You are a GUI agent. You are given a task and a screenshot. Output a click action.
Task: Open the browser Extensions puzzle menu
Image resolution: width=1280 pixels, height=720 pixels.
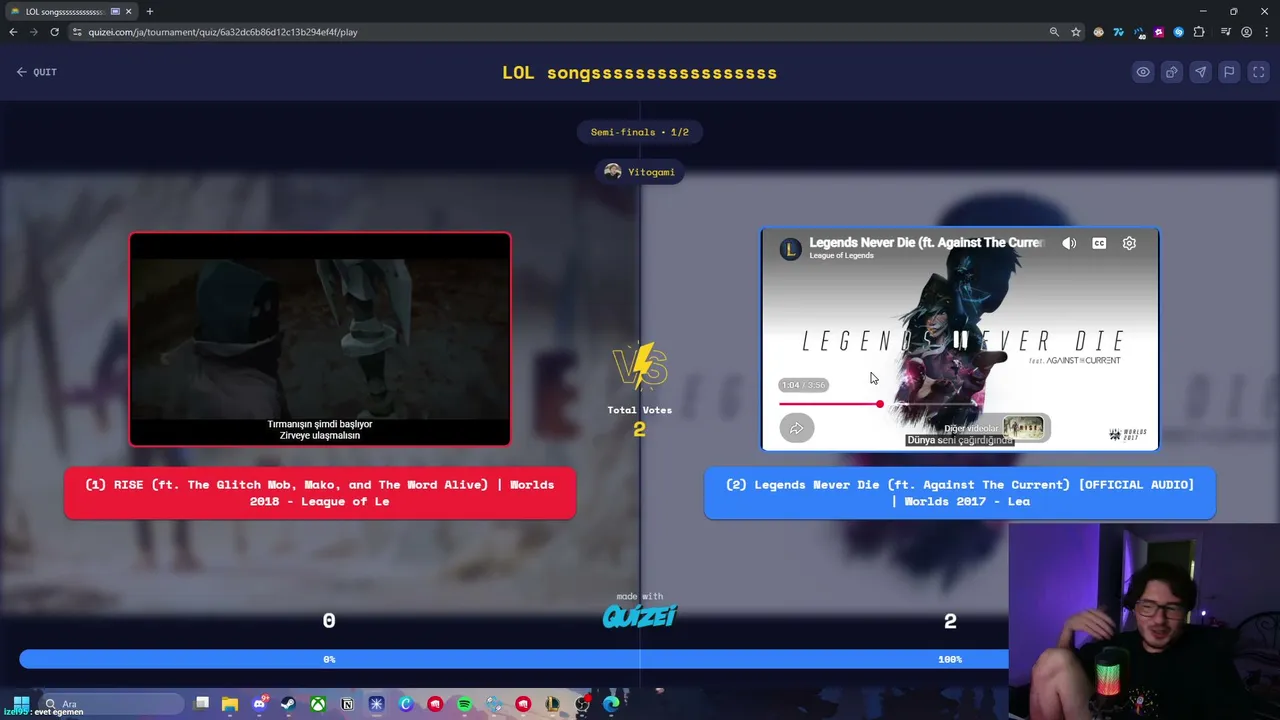click(x=1199, y=32)
